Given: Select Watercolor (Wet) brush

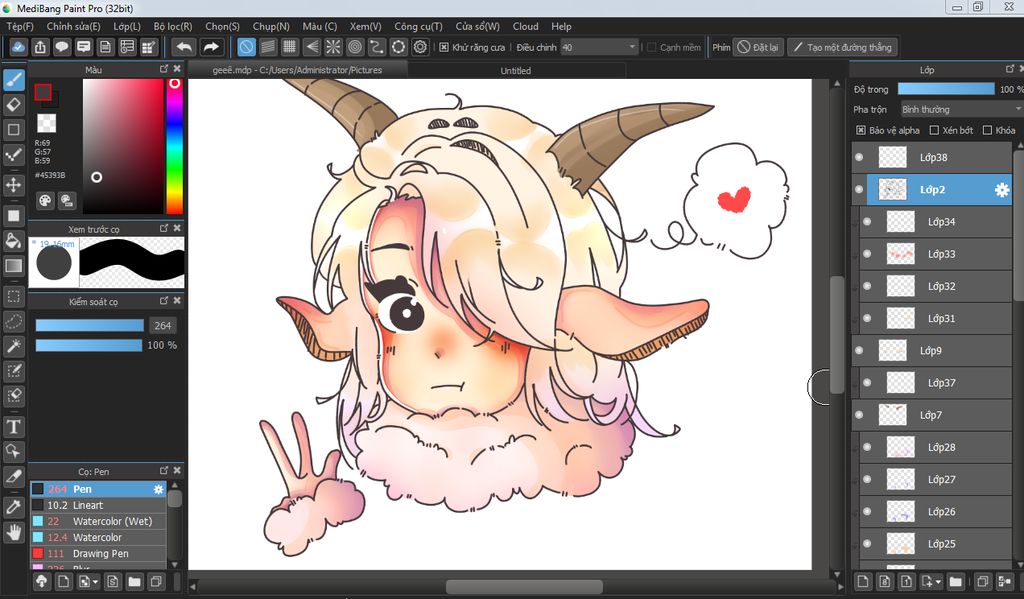Looking at the screenshot, I should tap(98, 521).
